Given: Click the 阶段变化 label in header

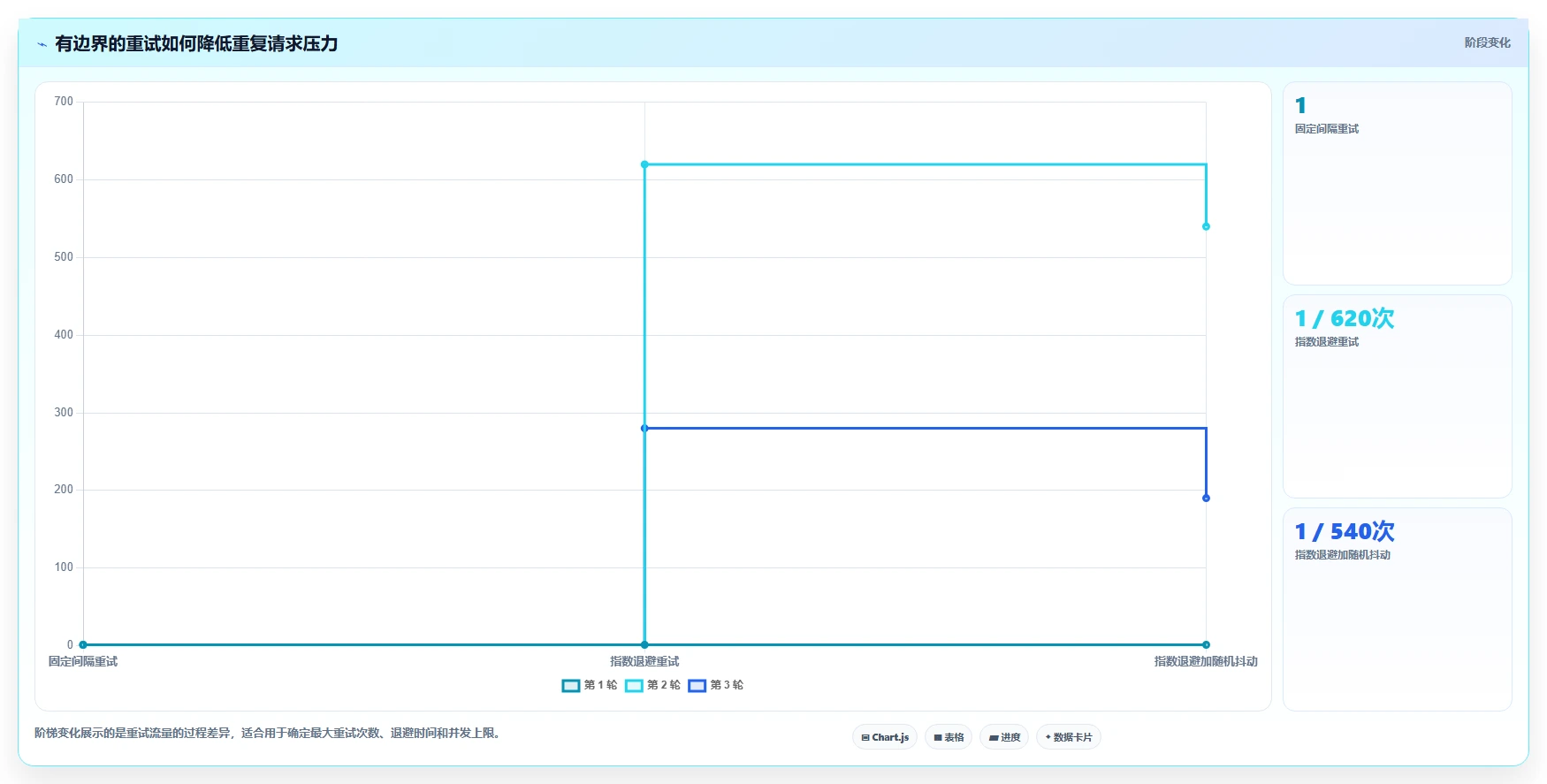Looking at the screenshot, I should click(1487, 42).
